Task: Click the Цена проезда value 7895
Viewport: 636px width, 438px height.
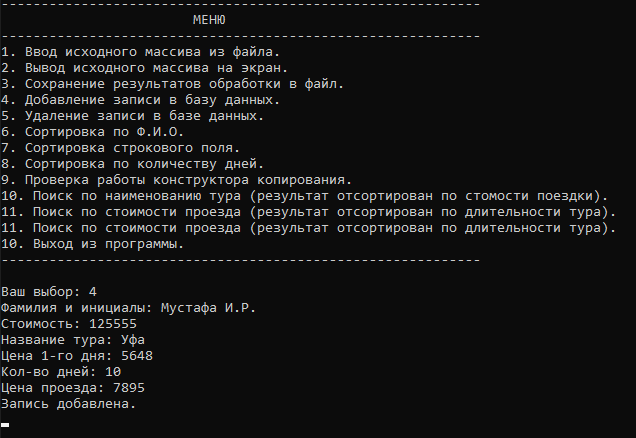Action: (129, 388)
